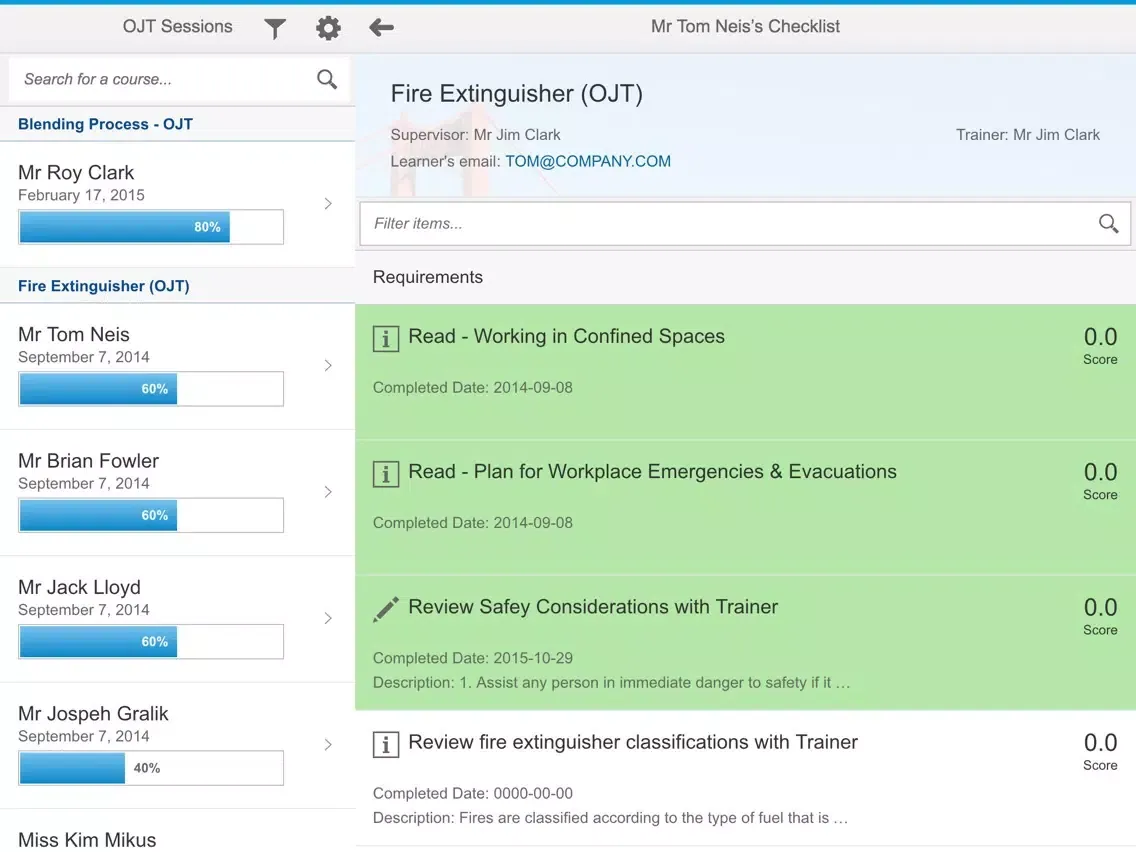Viewport: 1136px width, 852px height.
Task: Open Review Safey Considerations with Trainer item
Action: [x=746, y=643]
